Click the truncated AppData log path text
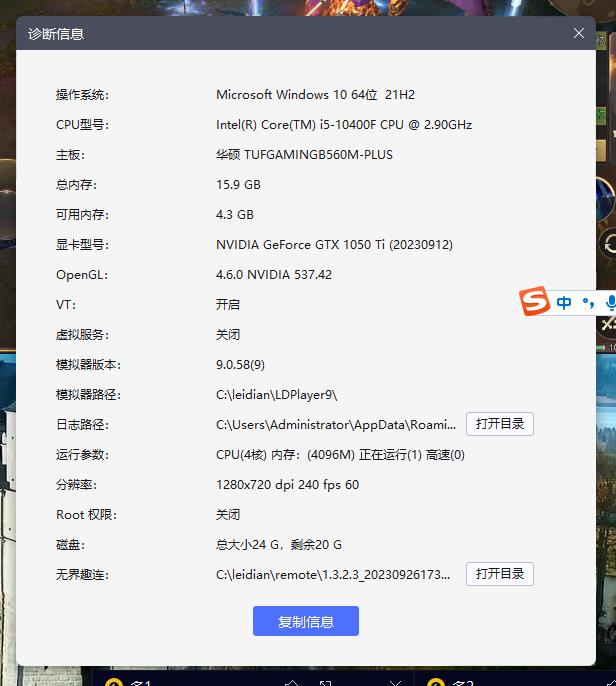Screen dimensions: 616x686 [336, 425]
